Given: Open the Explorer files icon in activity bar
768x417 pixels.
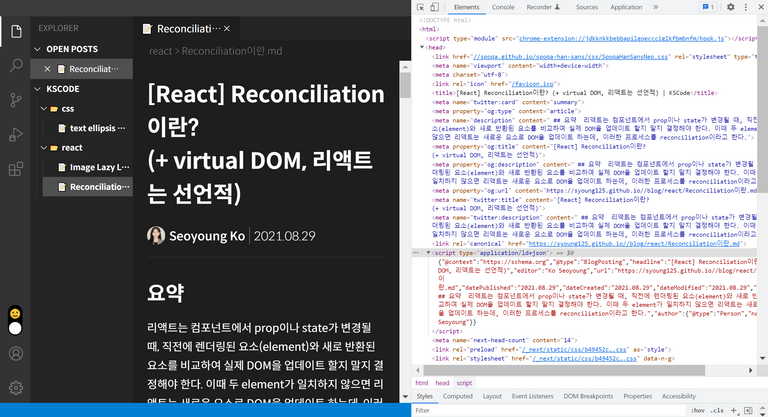Looking at the screenshot, I should pyautogui.click(x=16, y=31).
